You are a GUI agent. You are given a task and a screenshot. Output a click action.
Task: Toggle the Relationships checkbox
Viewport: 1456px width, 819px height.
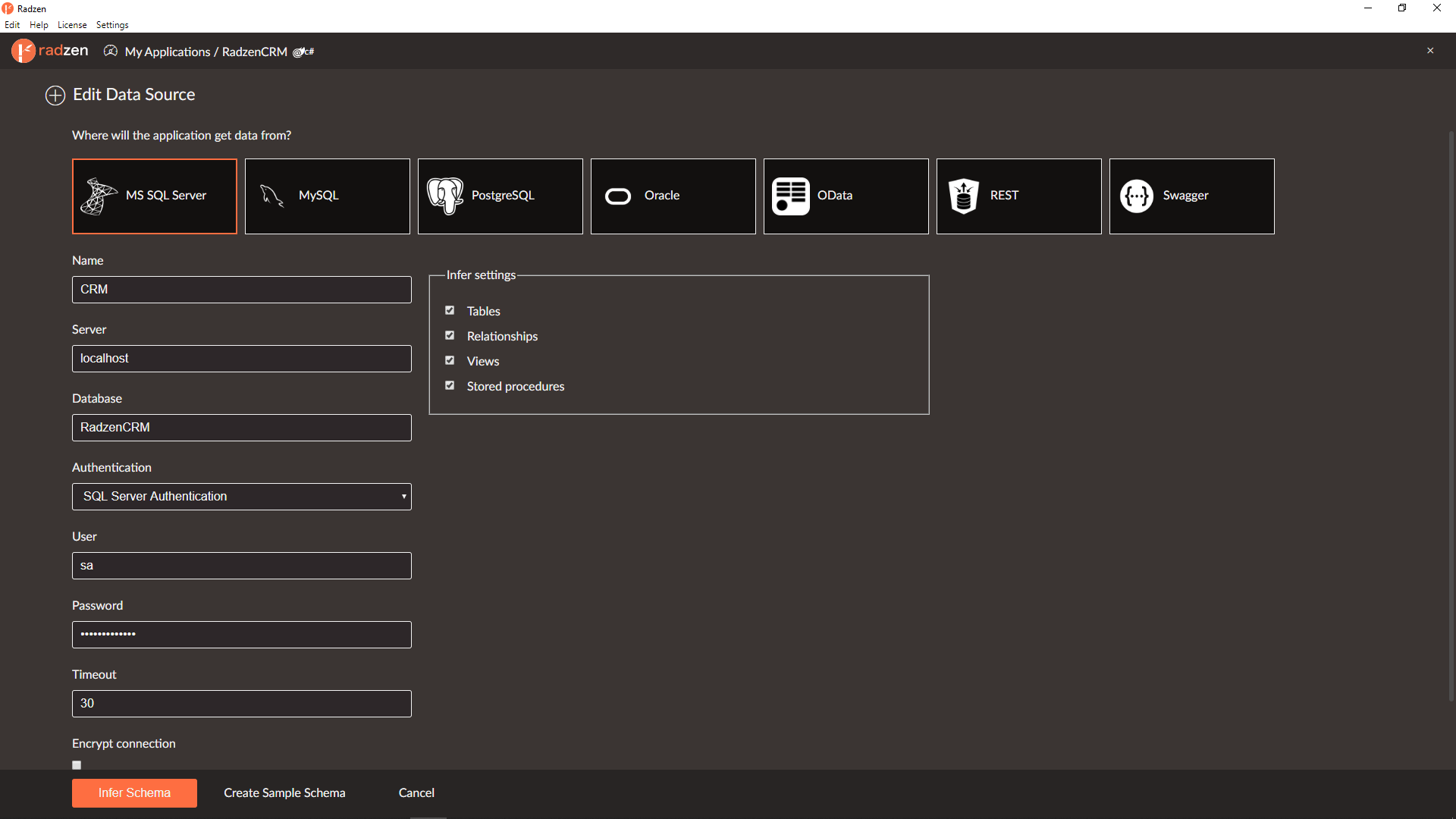[x=450, y=335]
